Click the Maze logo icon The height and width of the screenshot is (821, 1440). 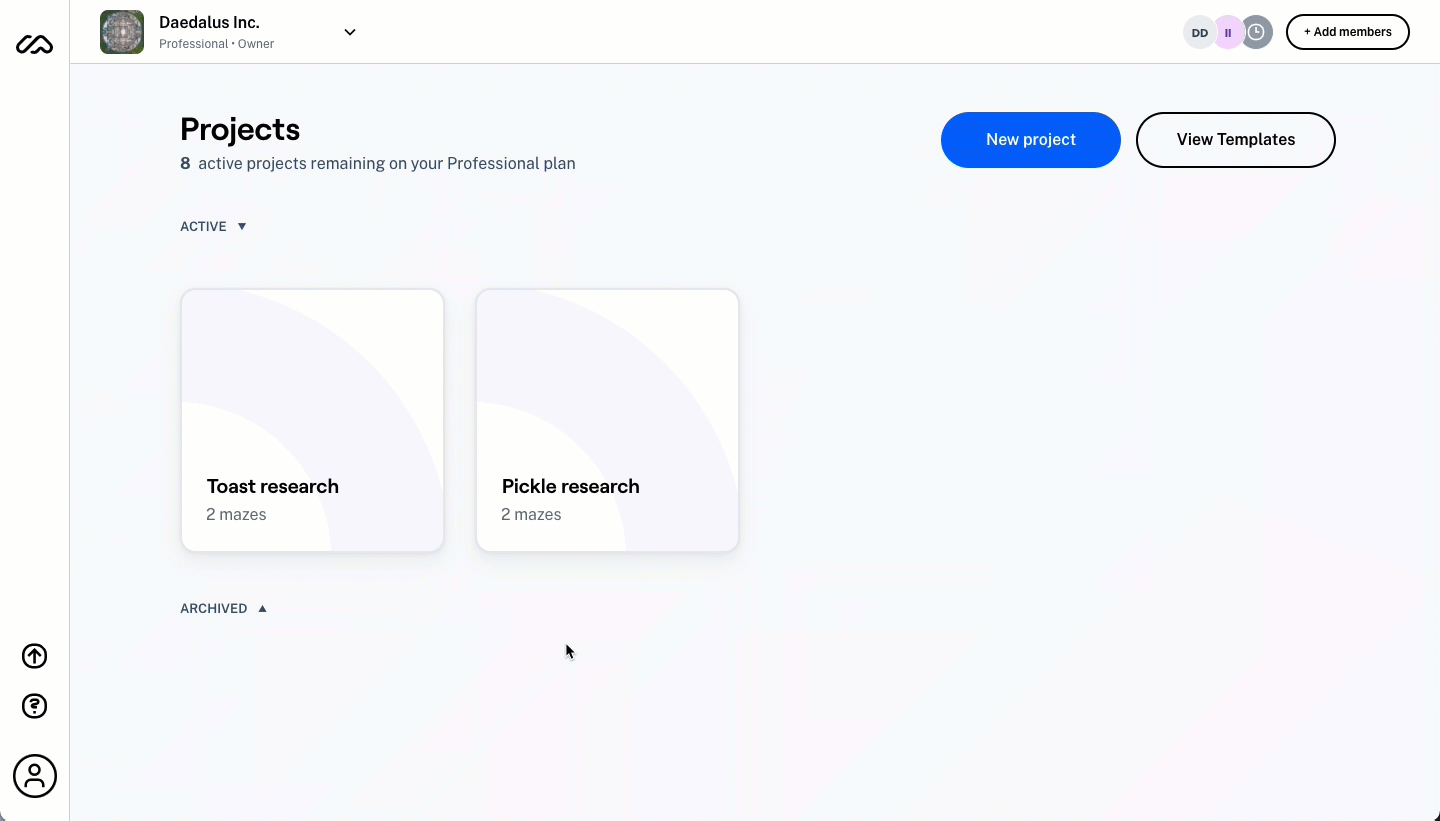[34, 45]
